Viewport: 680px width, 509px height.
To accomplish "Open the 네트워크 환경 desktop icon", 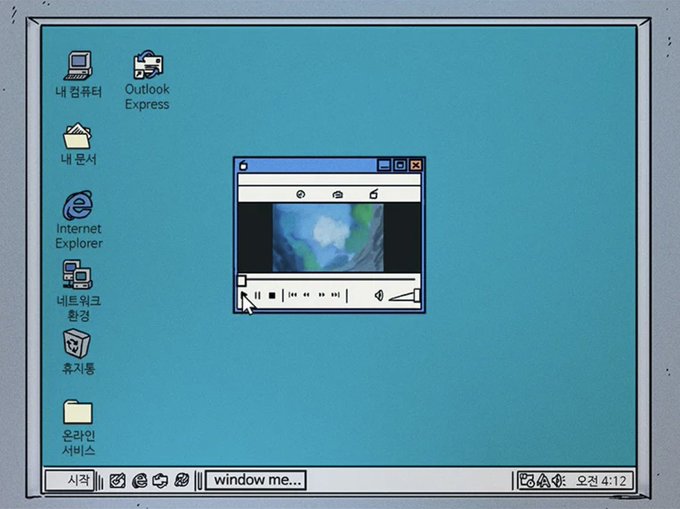I will click(x=78, y=290).
